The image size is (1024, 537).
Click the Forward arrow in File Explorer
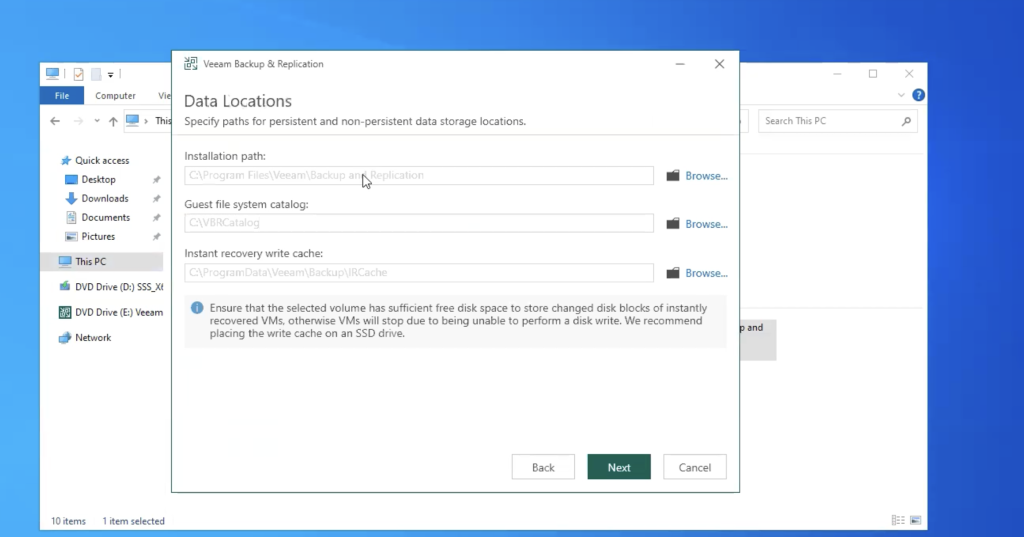[x=78, y=121]
